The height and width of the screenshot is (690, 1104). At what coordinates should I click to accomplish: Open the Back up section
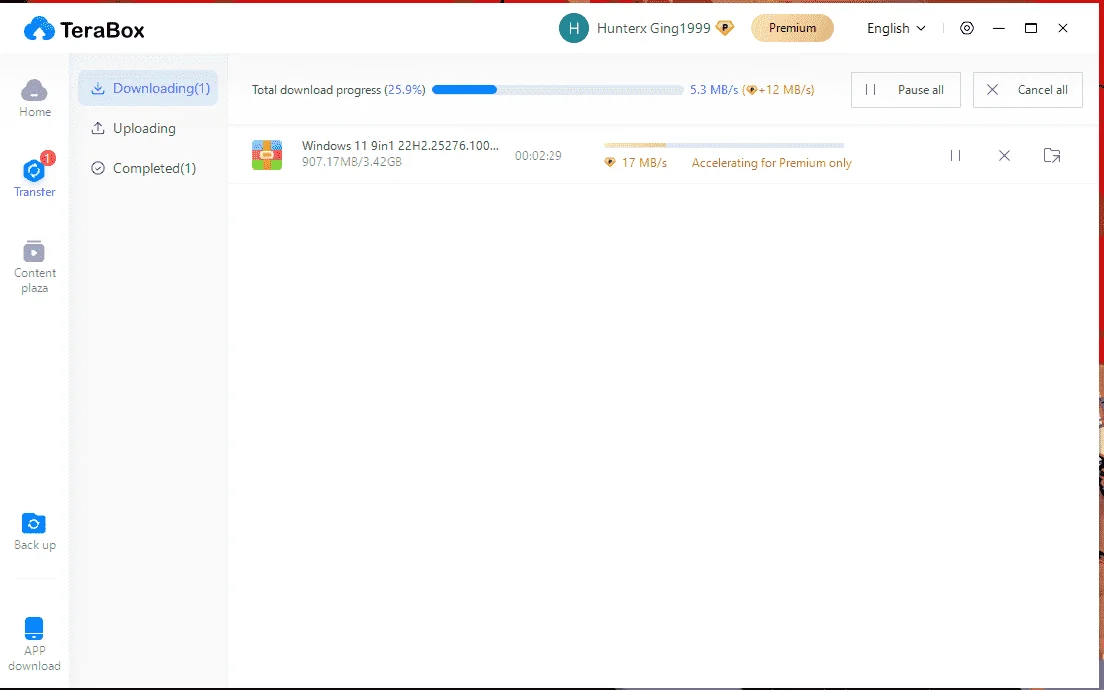(34, 532)
